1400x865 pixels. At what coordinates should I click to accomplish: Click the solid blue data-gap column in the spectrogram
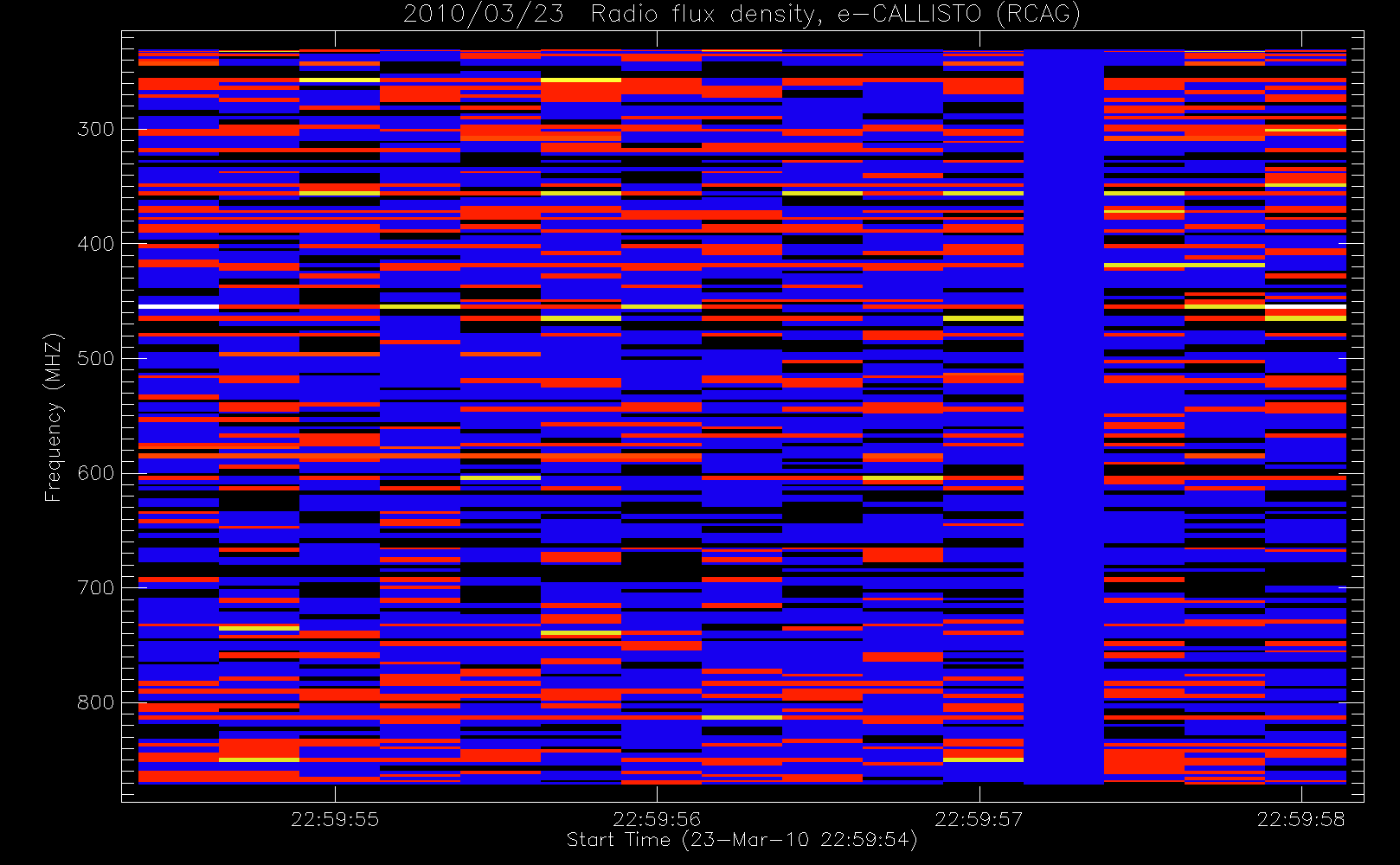tap(1063, 417)
